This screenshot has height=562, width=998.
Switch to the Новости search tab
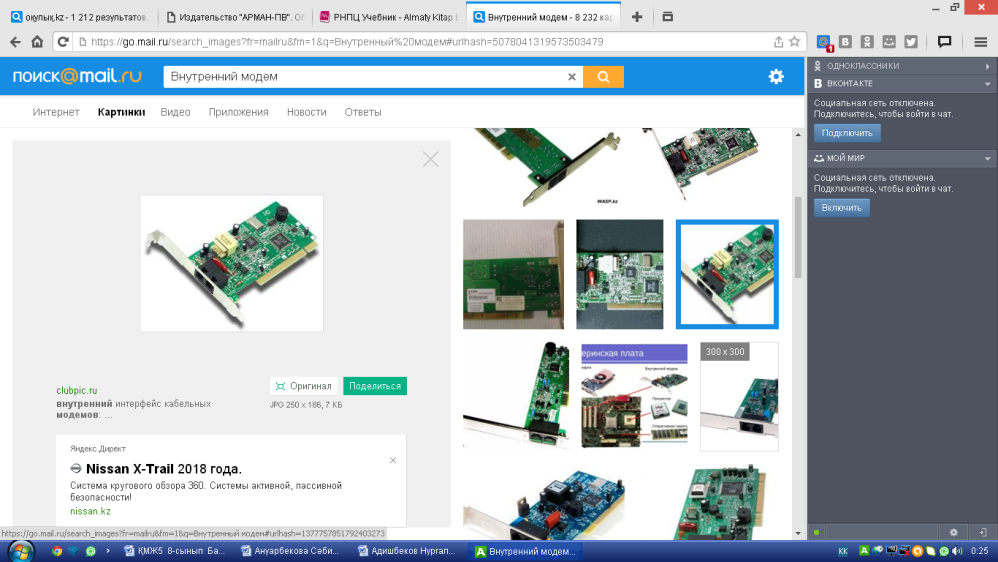307,112
